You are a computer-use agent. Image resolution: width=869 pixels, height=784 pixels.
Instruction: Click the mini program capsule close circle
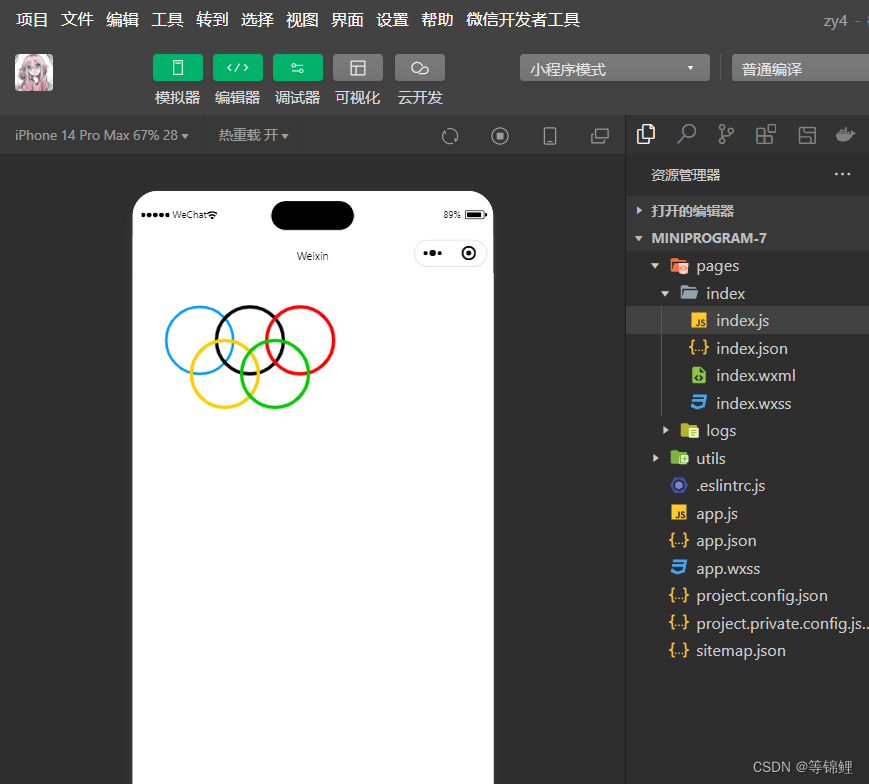[469, 253]
